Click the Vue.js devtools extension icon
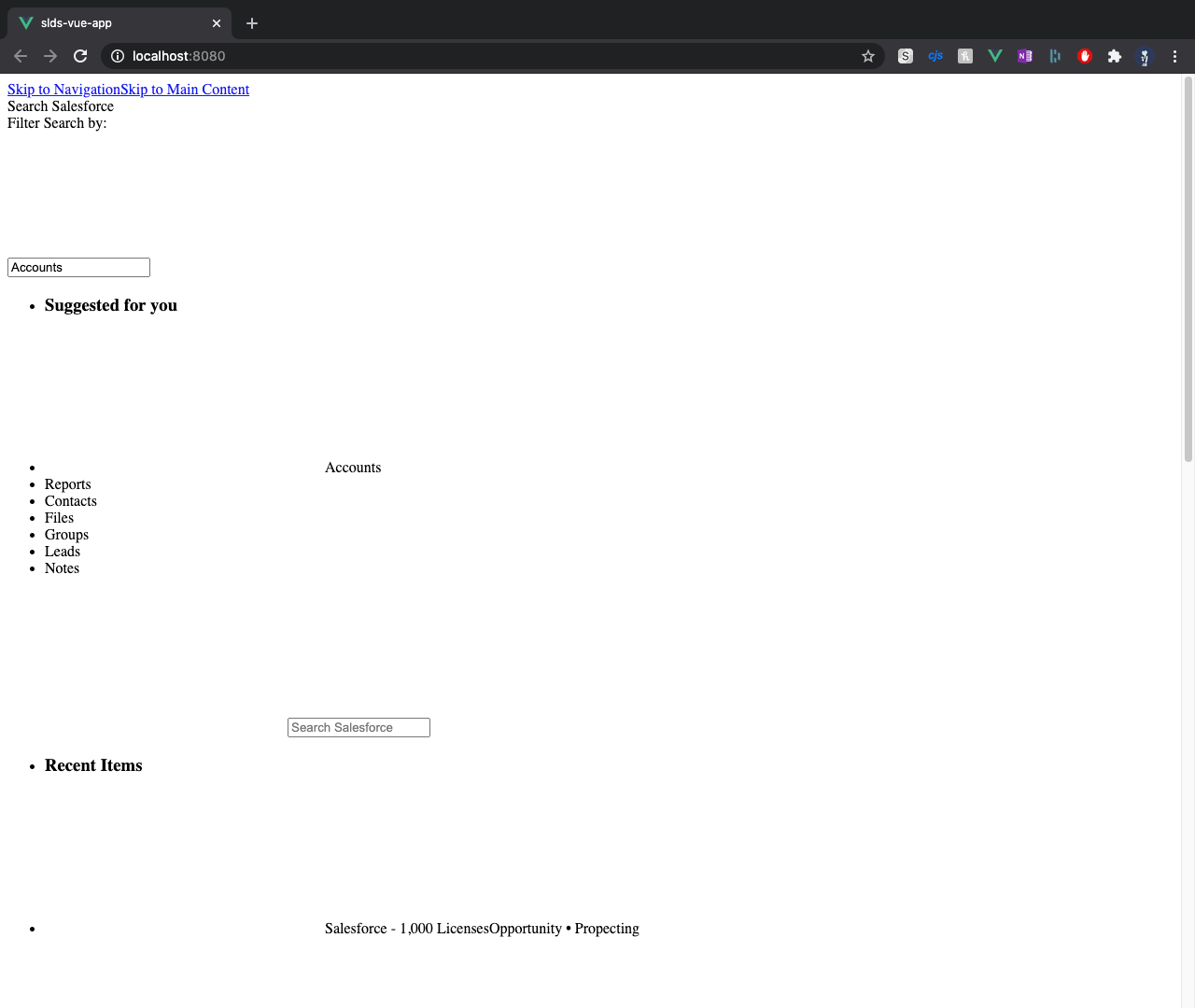The height and width of the screenshot is (1008, 1195). [995, 56]
